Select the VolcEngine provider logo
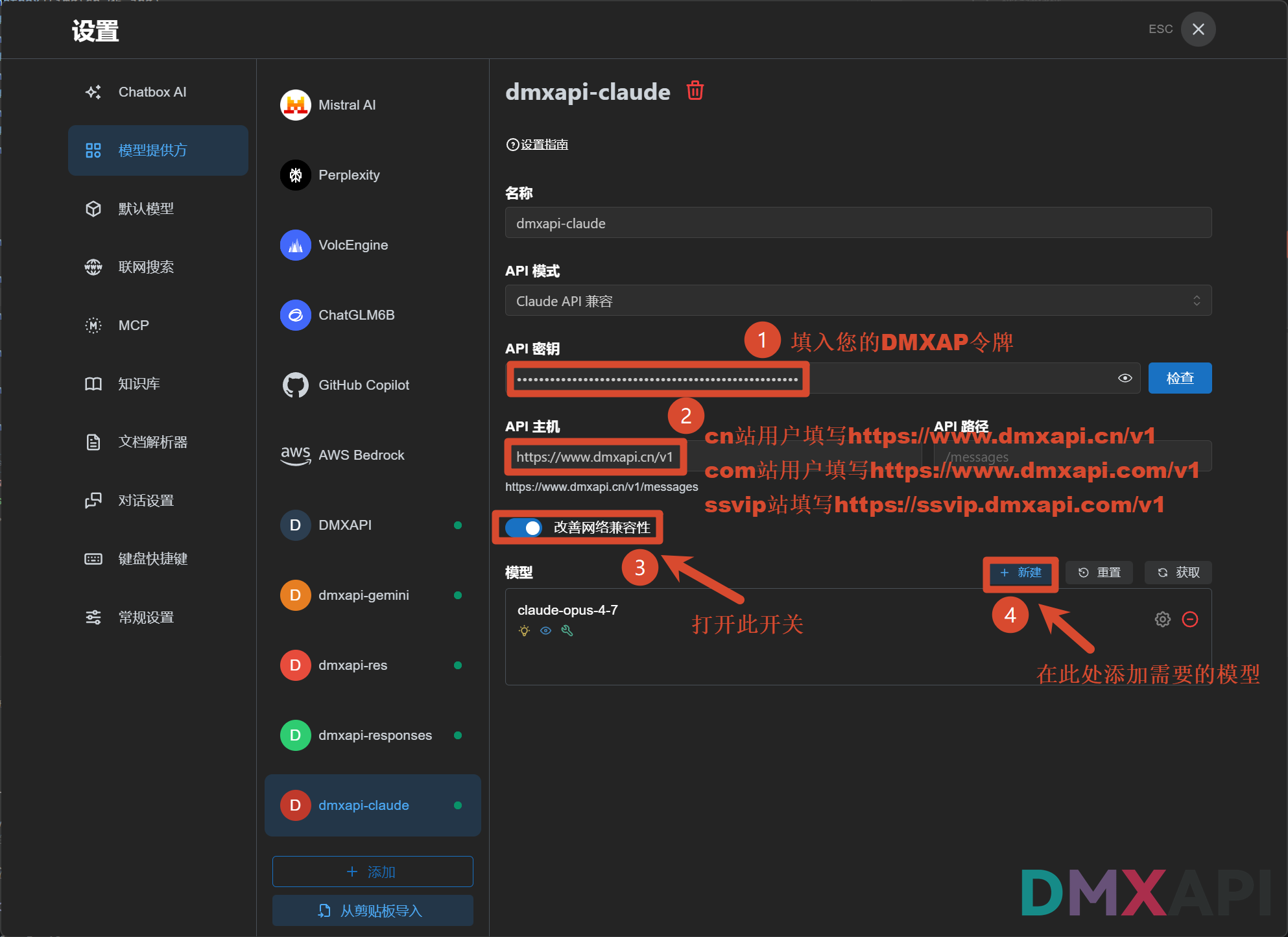Viewport: 1288px width, 937px height. click(x=296, y=245)
